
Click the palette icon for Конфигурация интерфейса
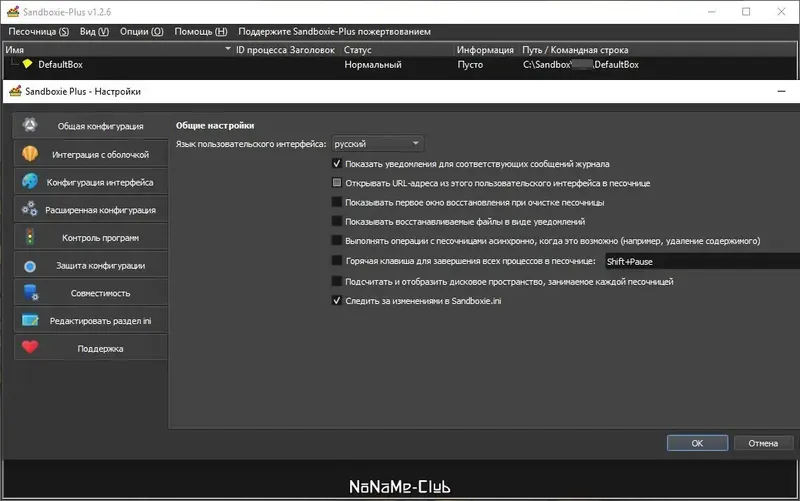click(x=30, y=182)
